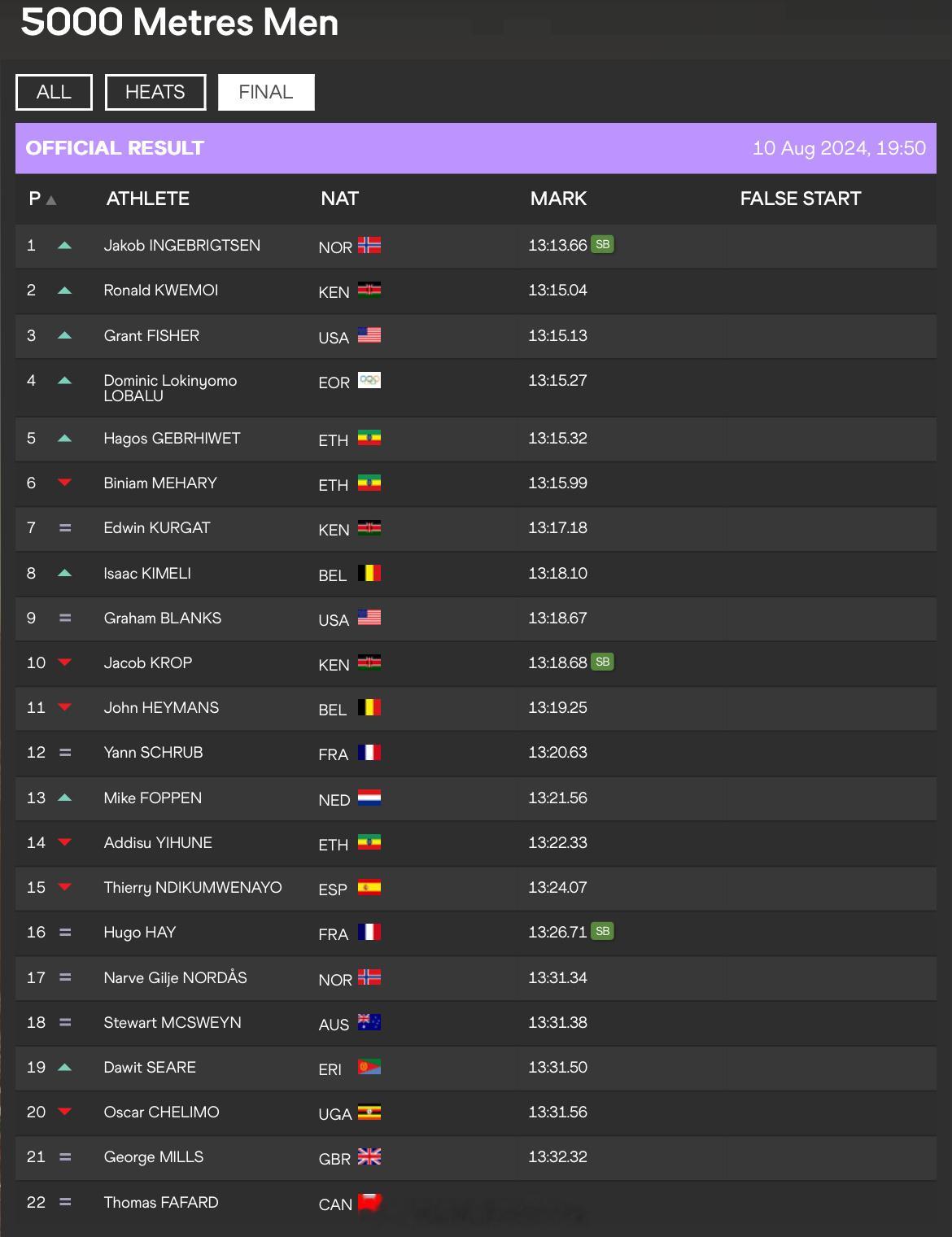Click the ATHLETE column header

click(x=148, y=199)
